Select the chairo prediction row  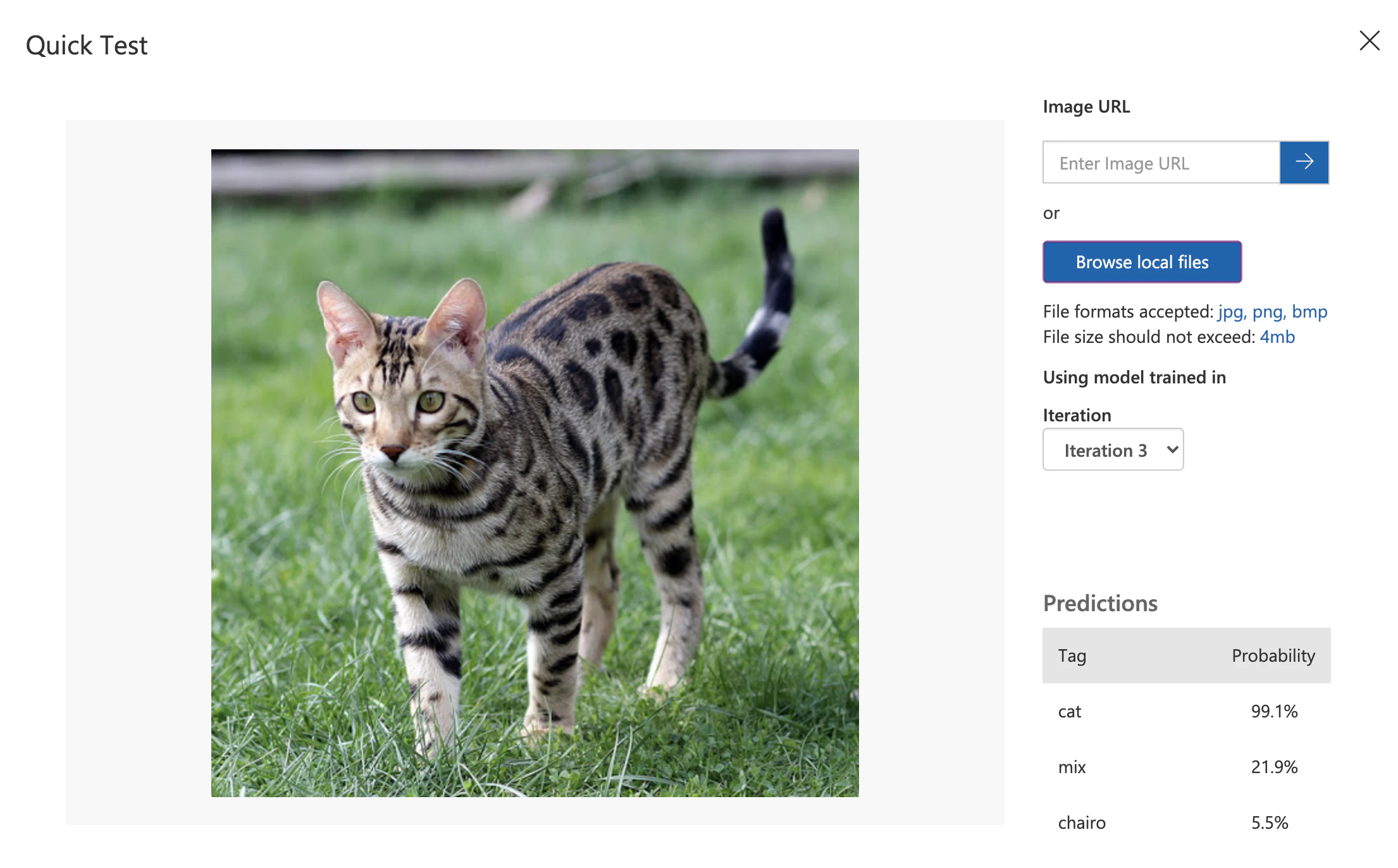[1082, 822]
